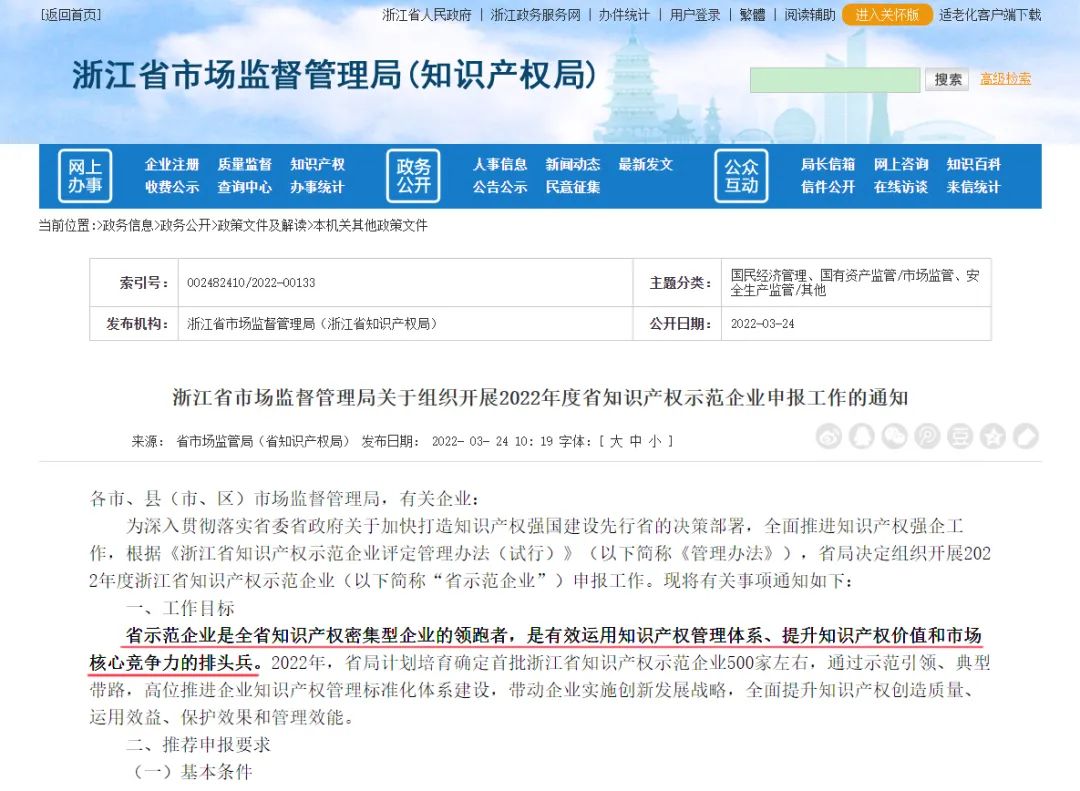Click the rightmost share icon beside Qzone
The height and width of the screenshot is (791, 1080).
1025,436
